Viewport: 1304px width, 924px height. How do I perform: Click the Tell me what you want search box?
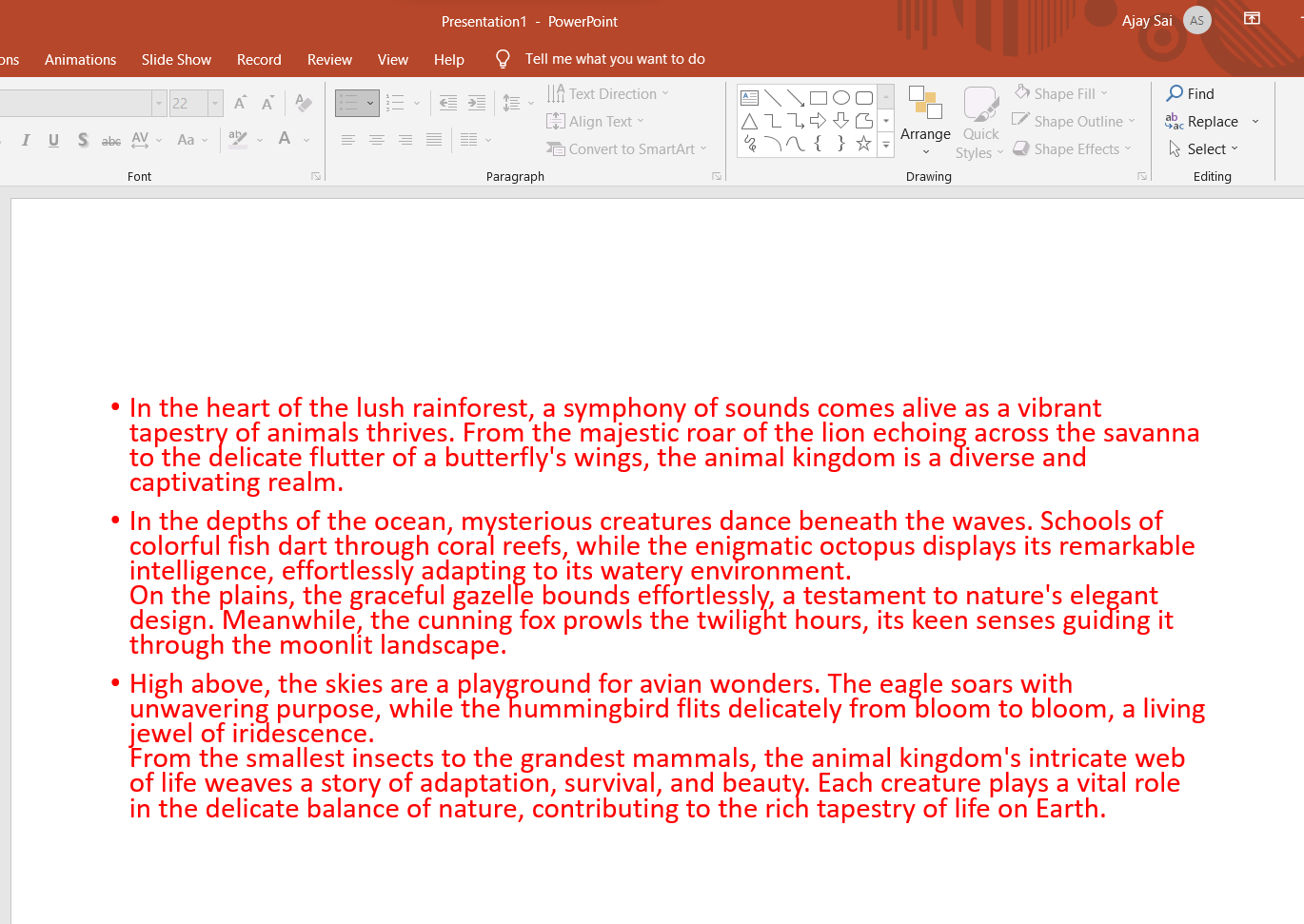coord(614,59)
